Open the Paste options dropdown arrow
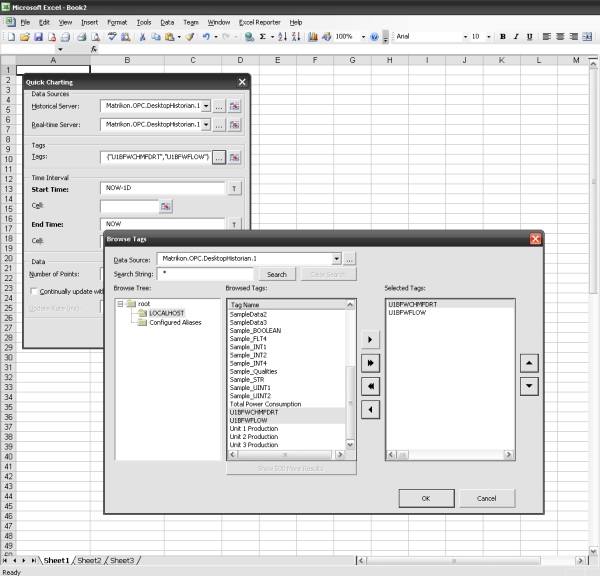600x576 pixels. point(179,37)
